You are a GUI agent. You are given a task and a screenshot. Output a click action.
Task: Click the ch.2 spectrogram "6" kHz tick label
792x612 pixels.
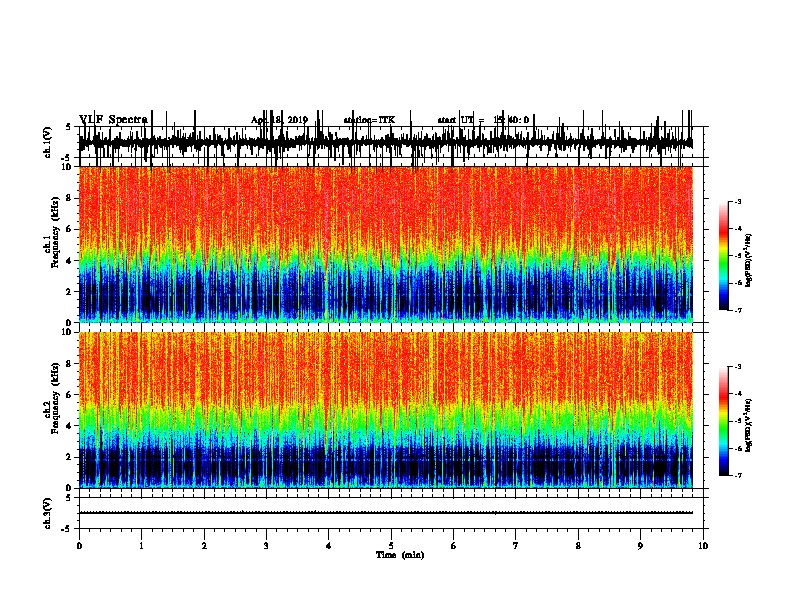[x=70, y=394]
